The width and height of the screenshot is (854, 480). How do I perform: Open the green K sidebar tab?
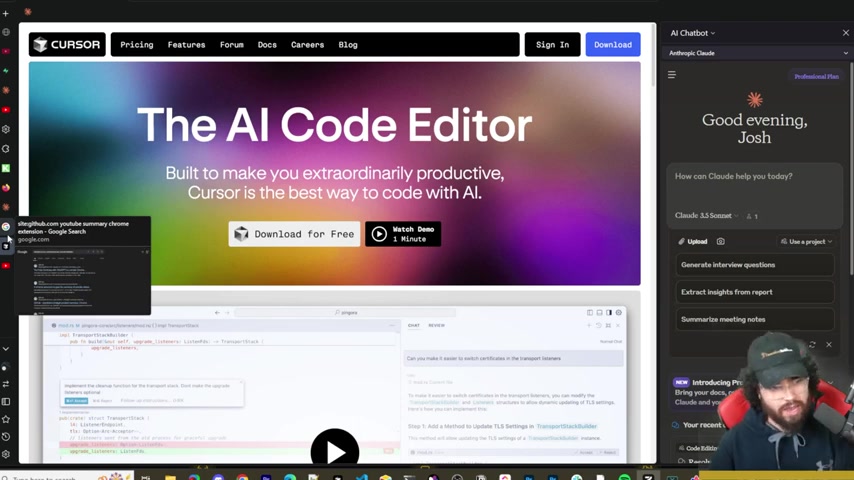(6, 168)
